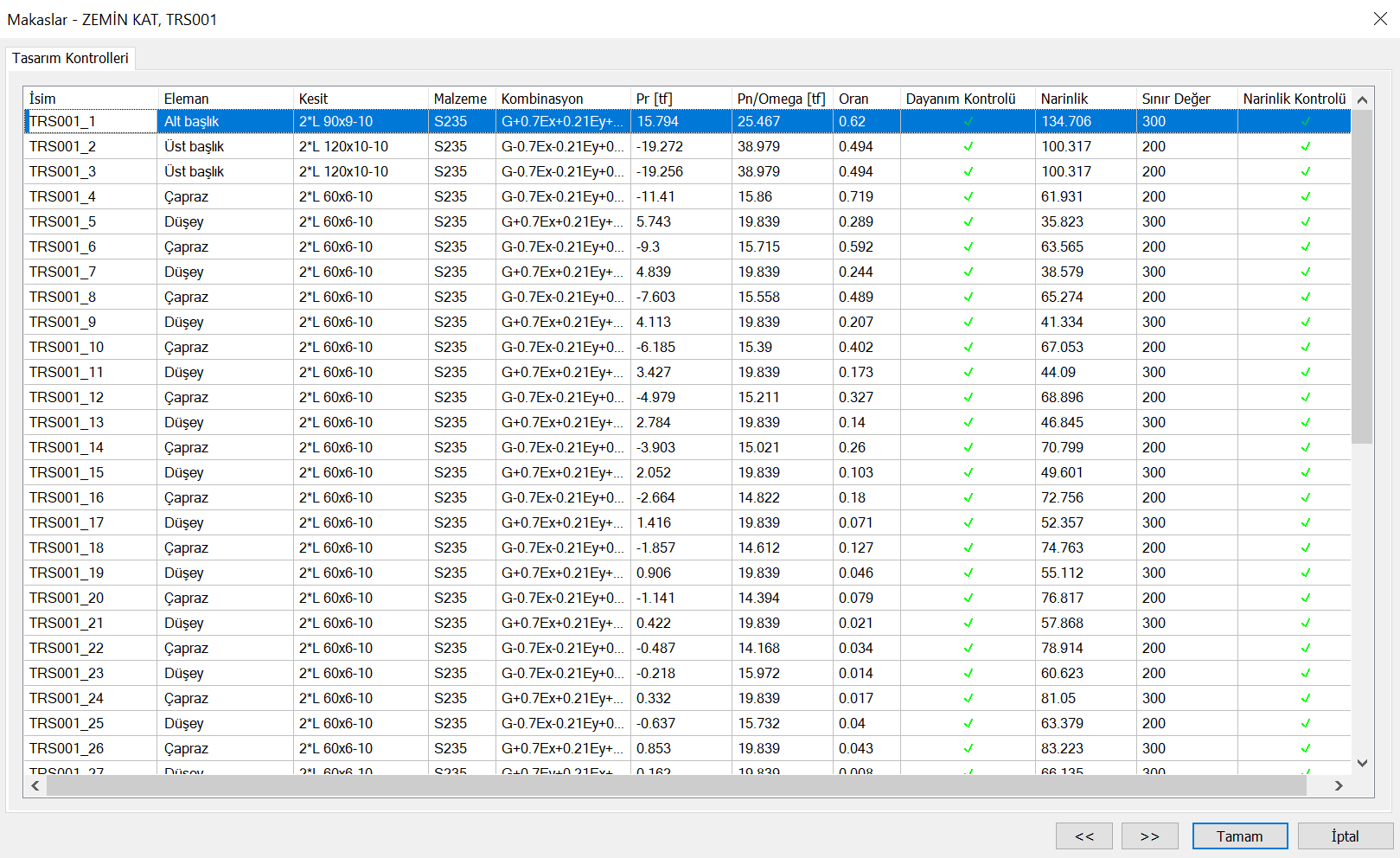Click the scroll left arrow below table
This screenshot has width=1400, height=858.
(35, 785)
